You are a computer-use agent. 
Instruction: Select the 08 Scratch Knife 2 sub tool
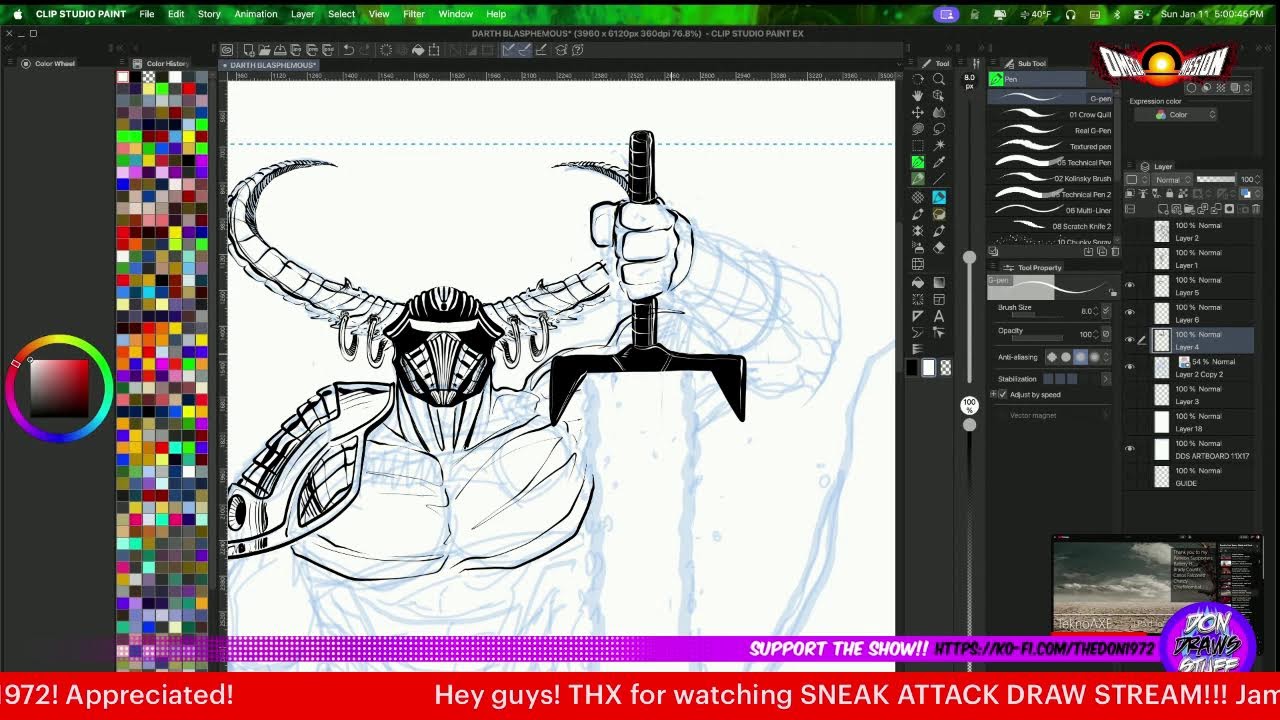[x=1050, y=226]
